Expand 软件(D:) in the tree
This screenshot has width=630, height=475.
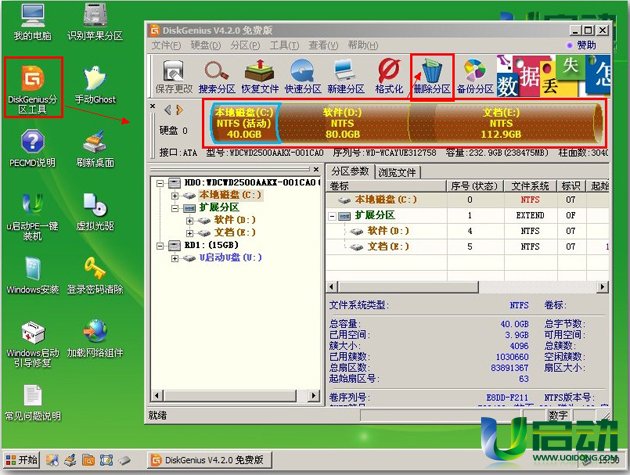[190, 221]
